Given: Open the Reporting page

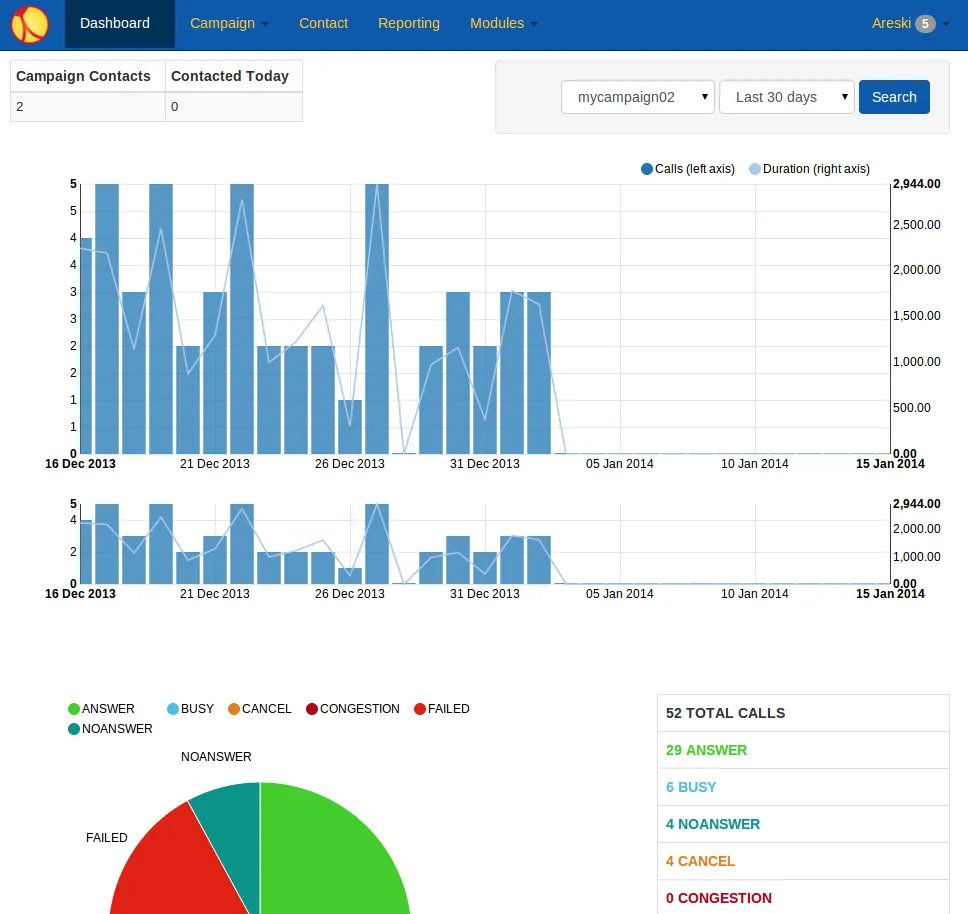Looking at the screenshot, I should click(x=409, y=23).
